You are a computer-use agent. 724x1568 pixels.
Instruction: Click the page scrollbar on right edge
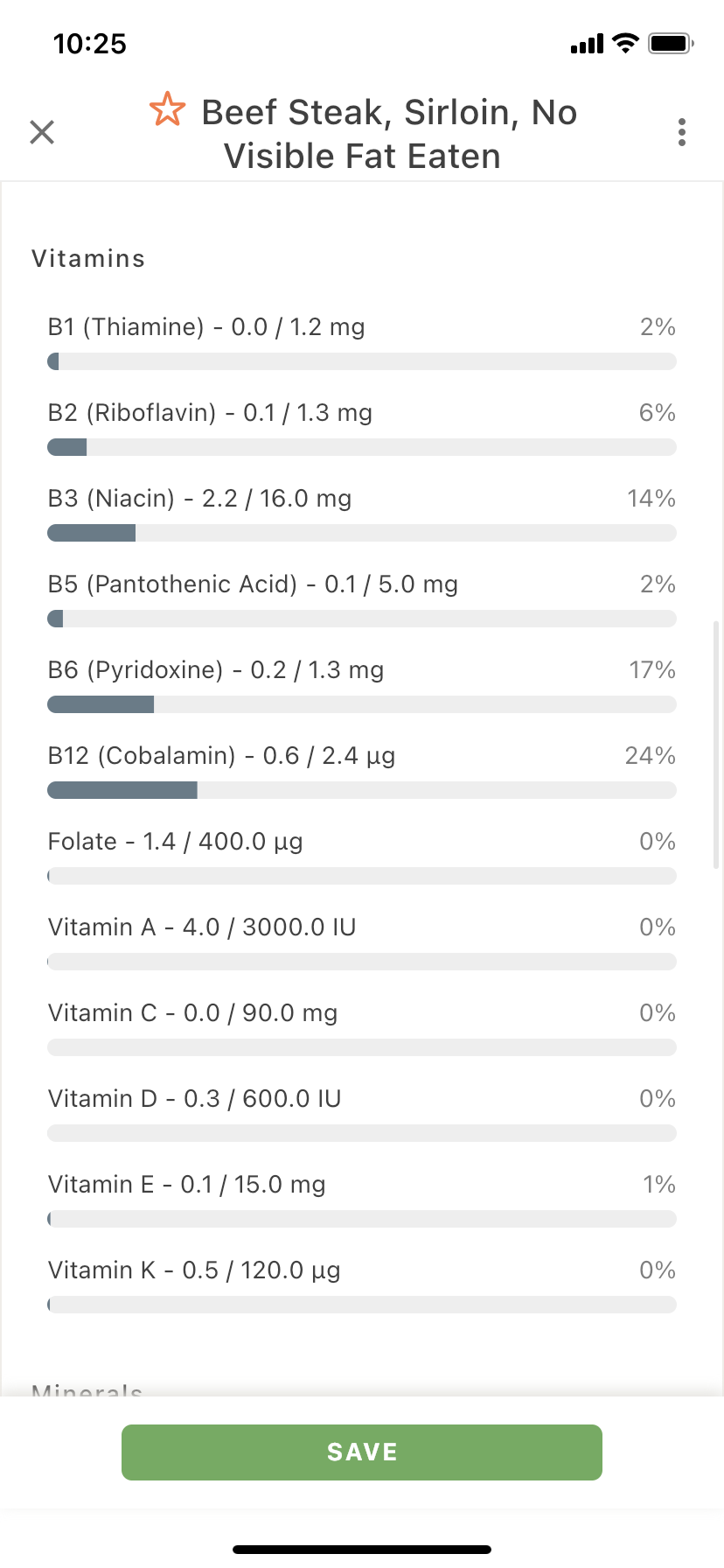point(716,744)
